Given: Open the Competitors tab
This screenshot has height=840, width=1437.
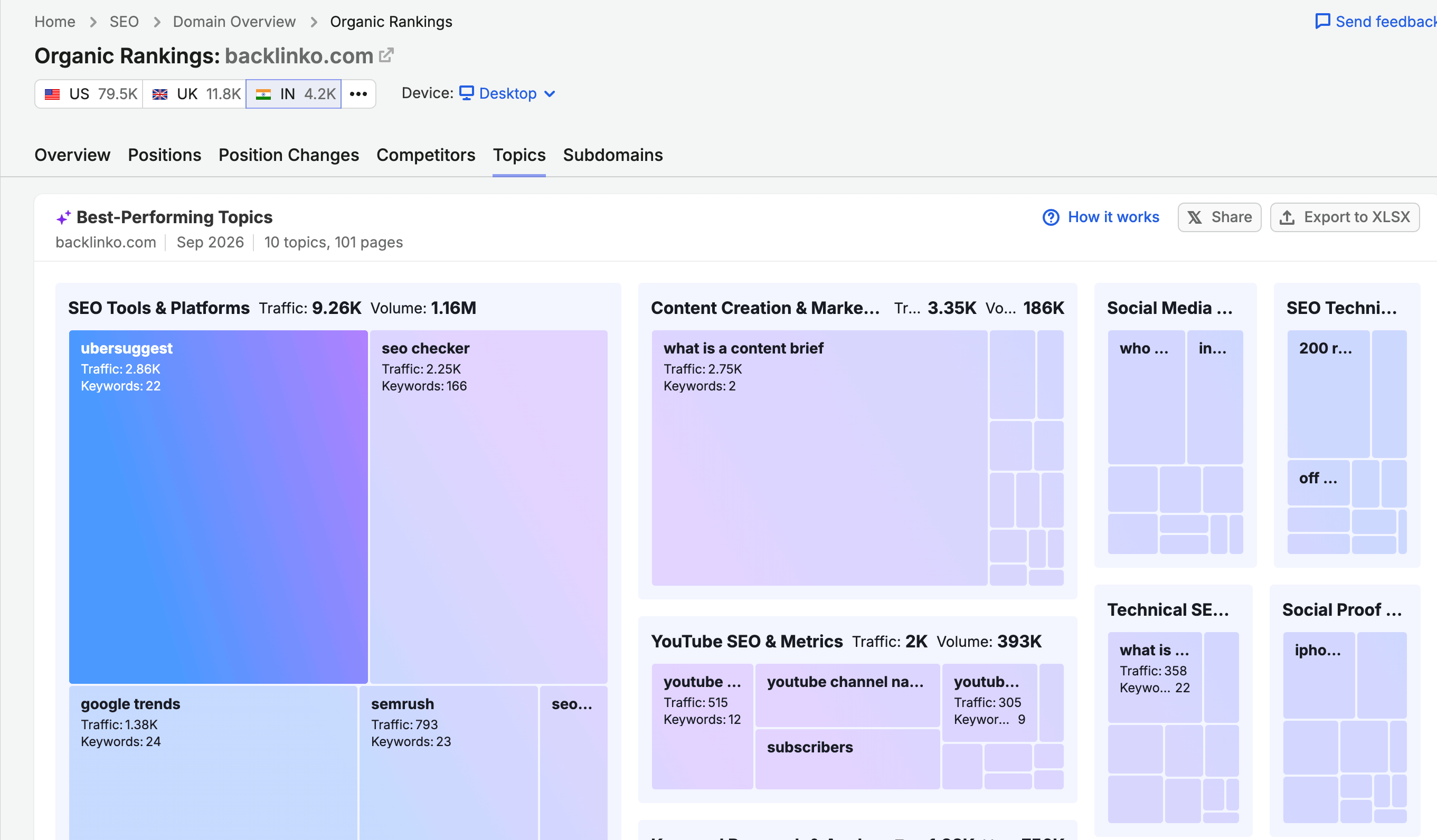Looking at the screenshot, I should [x=426, y=155].
